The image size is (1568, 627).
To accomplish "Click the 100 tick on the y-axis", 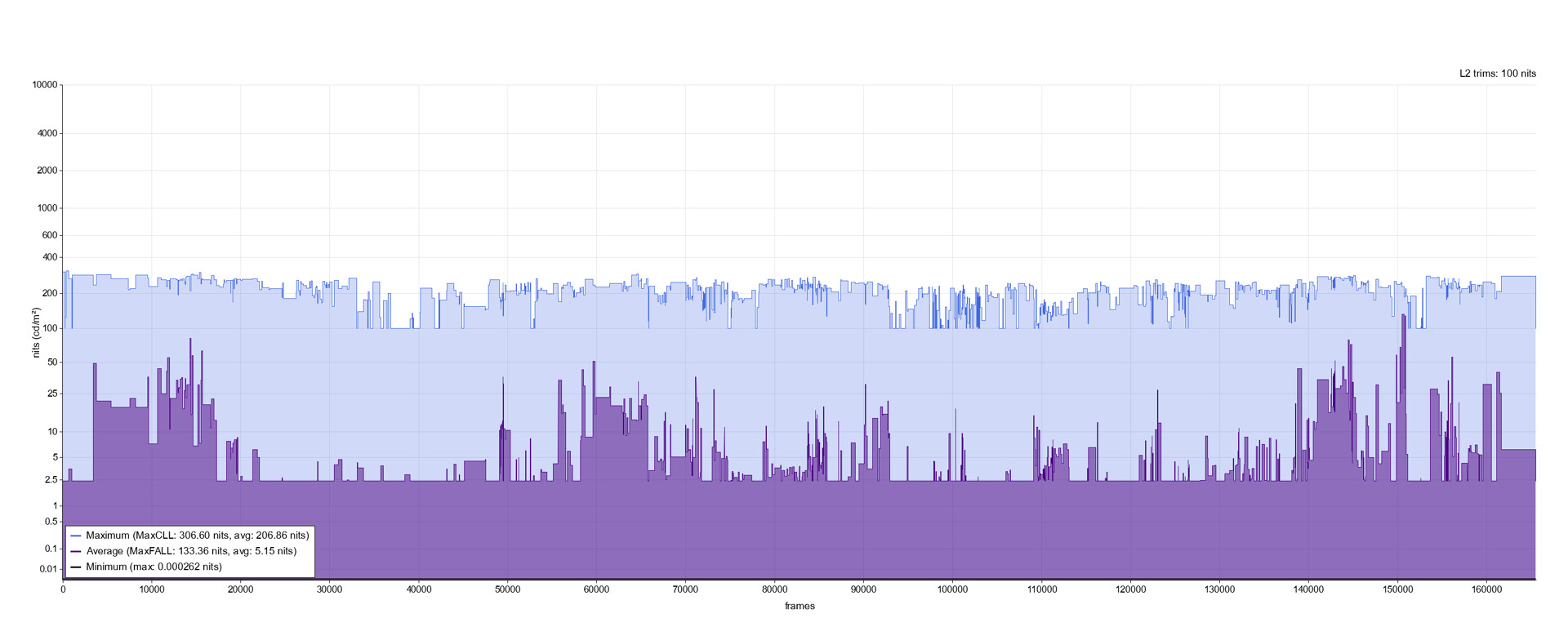I will (x=50, y=328).
